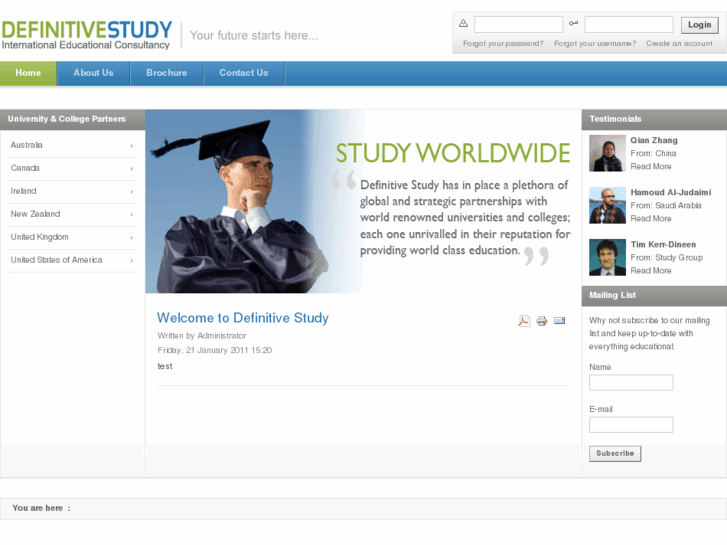Click University & College Partners heading
Screen dimensions: 727x545
coord(72,119)
